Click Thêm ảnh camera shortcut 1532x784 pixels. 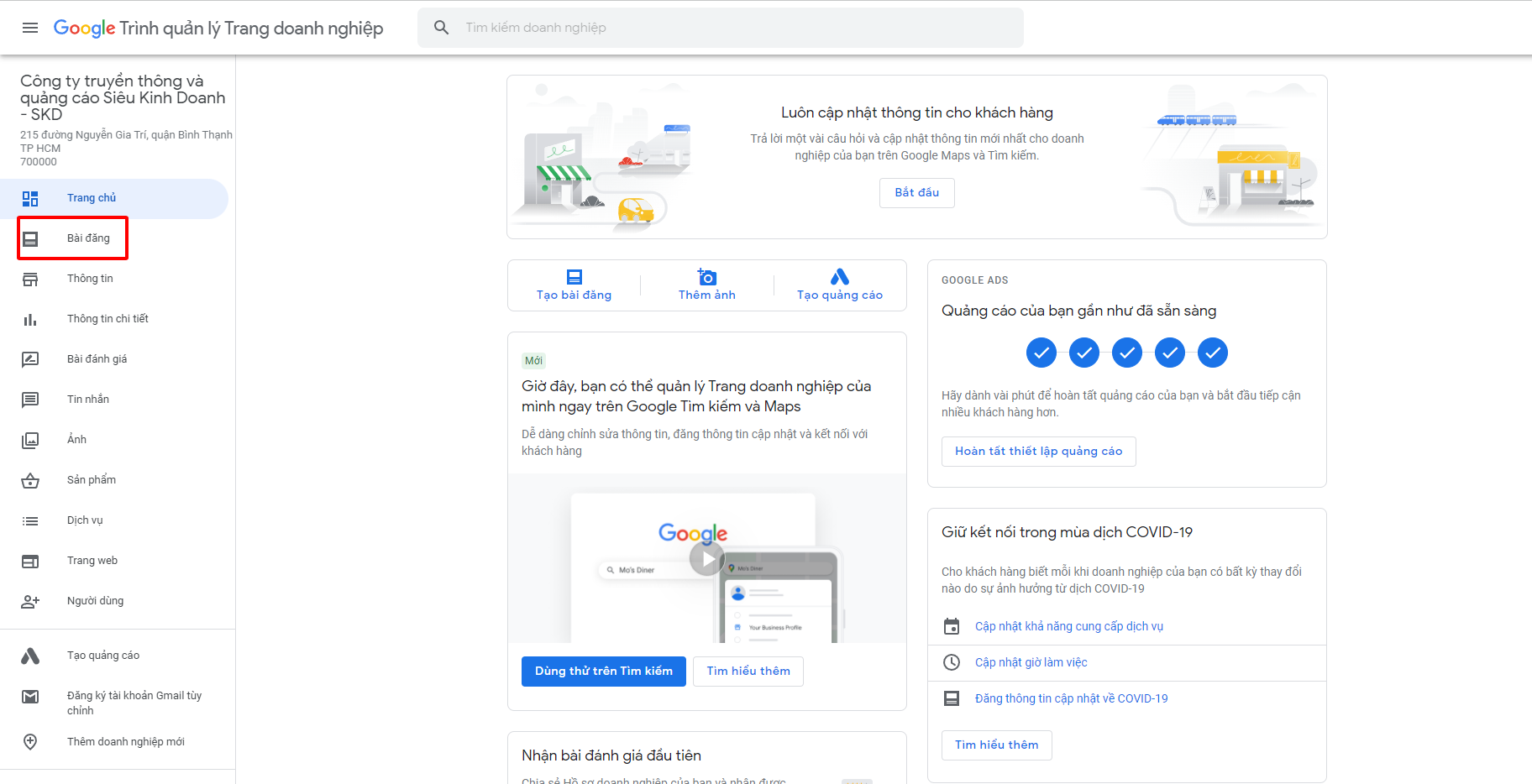pos(707,285)
